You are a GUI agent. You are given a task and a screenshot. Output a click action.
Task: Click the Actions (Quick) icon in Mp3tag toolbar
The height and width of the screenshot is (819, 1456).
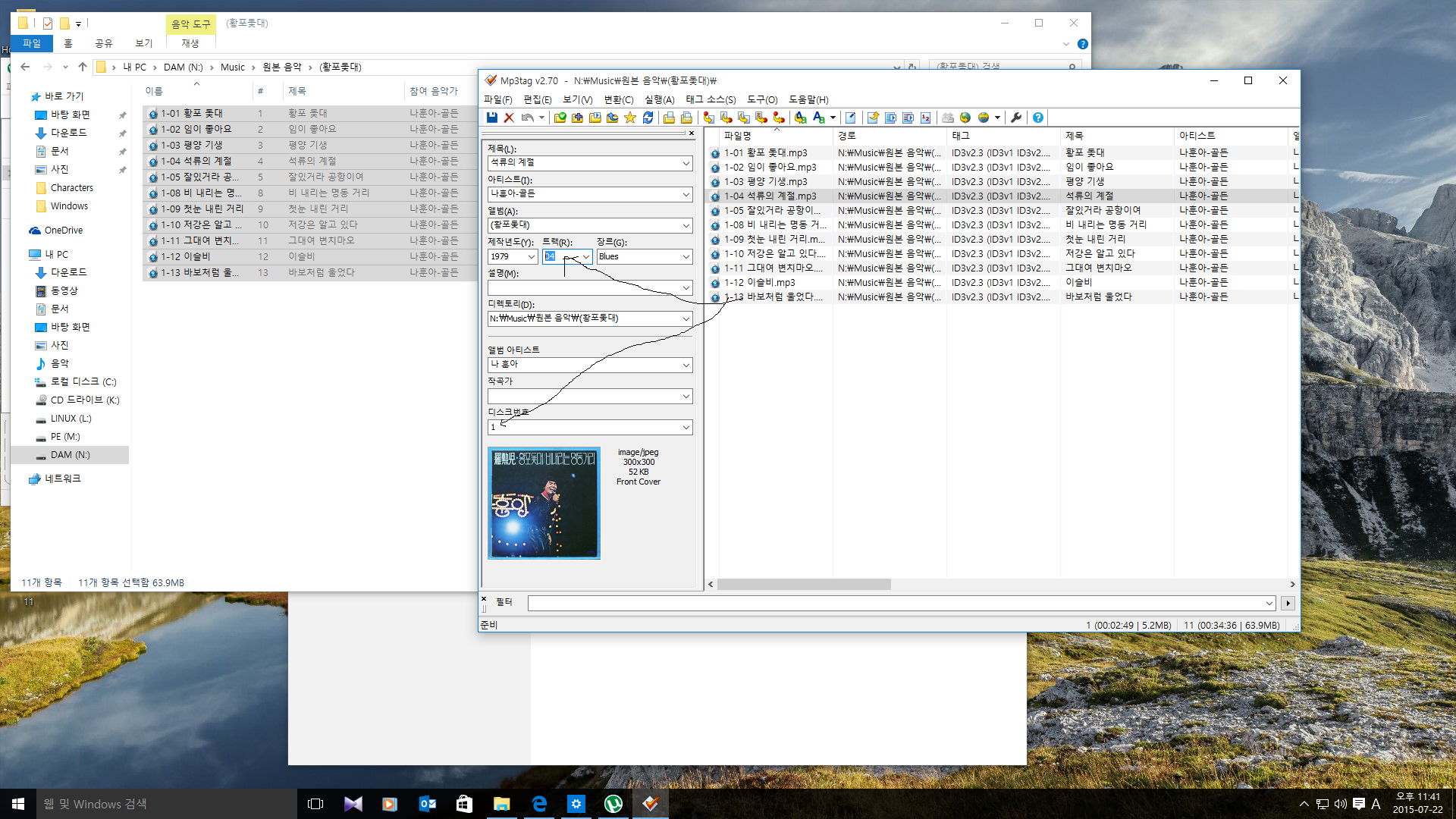coord(818,118)
